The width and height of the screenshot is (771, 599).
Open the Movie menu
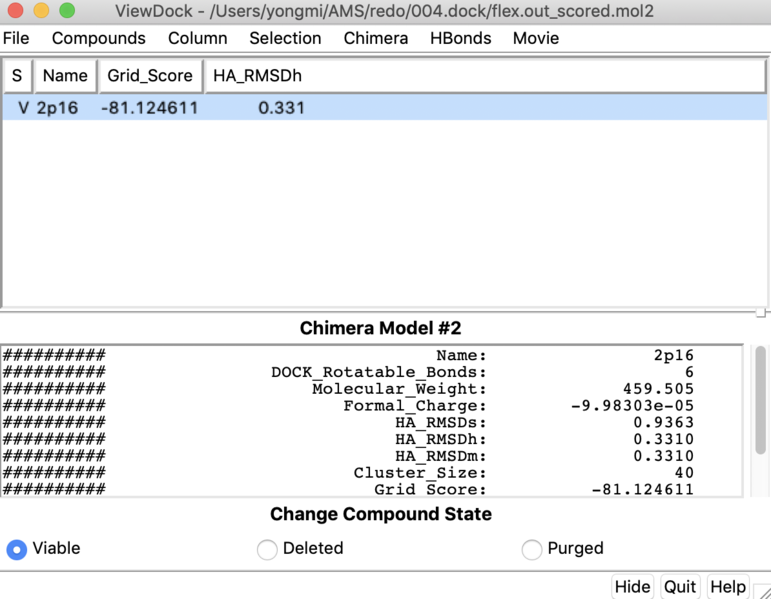tap(535, 38)
